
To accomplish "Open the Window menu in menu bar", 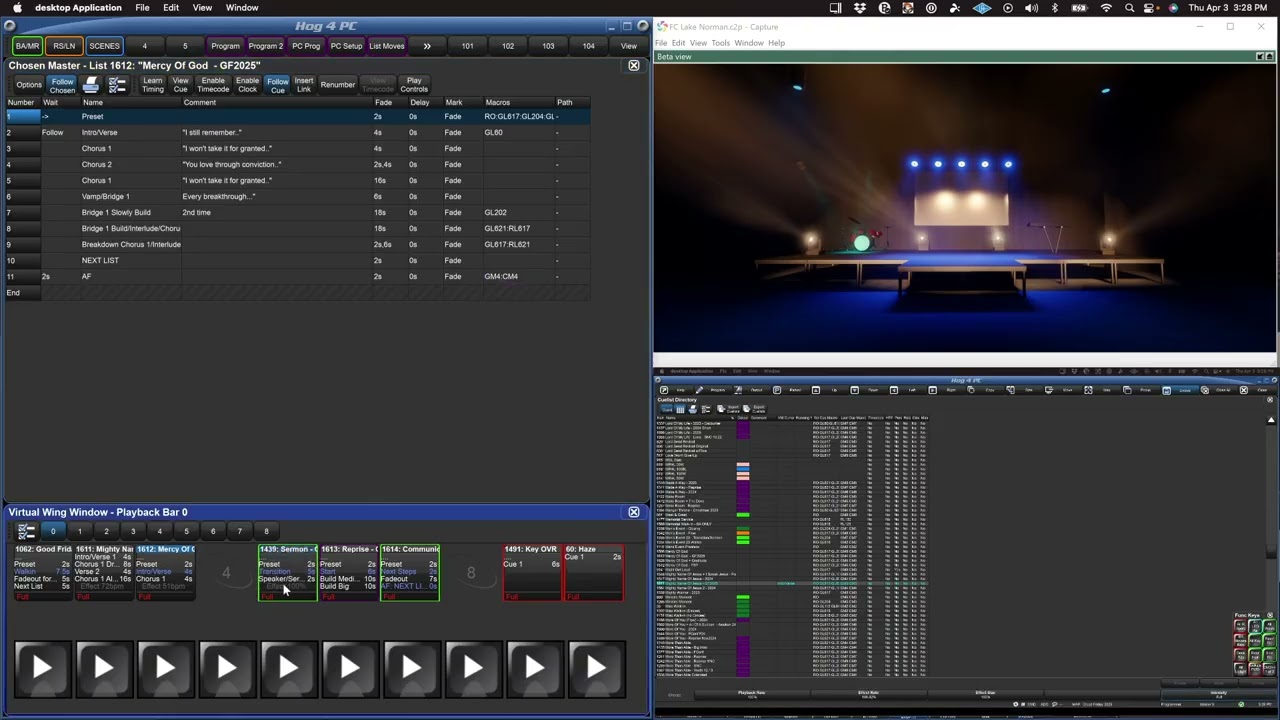I will click(242, 8).
